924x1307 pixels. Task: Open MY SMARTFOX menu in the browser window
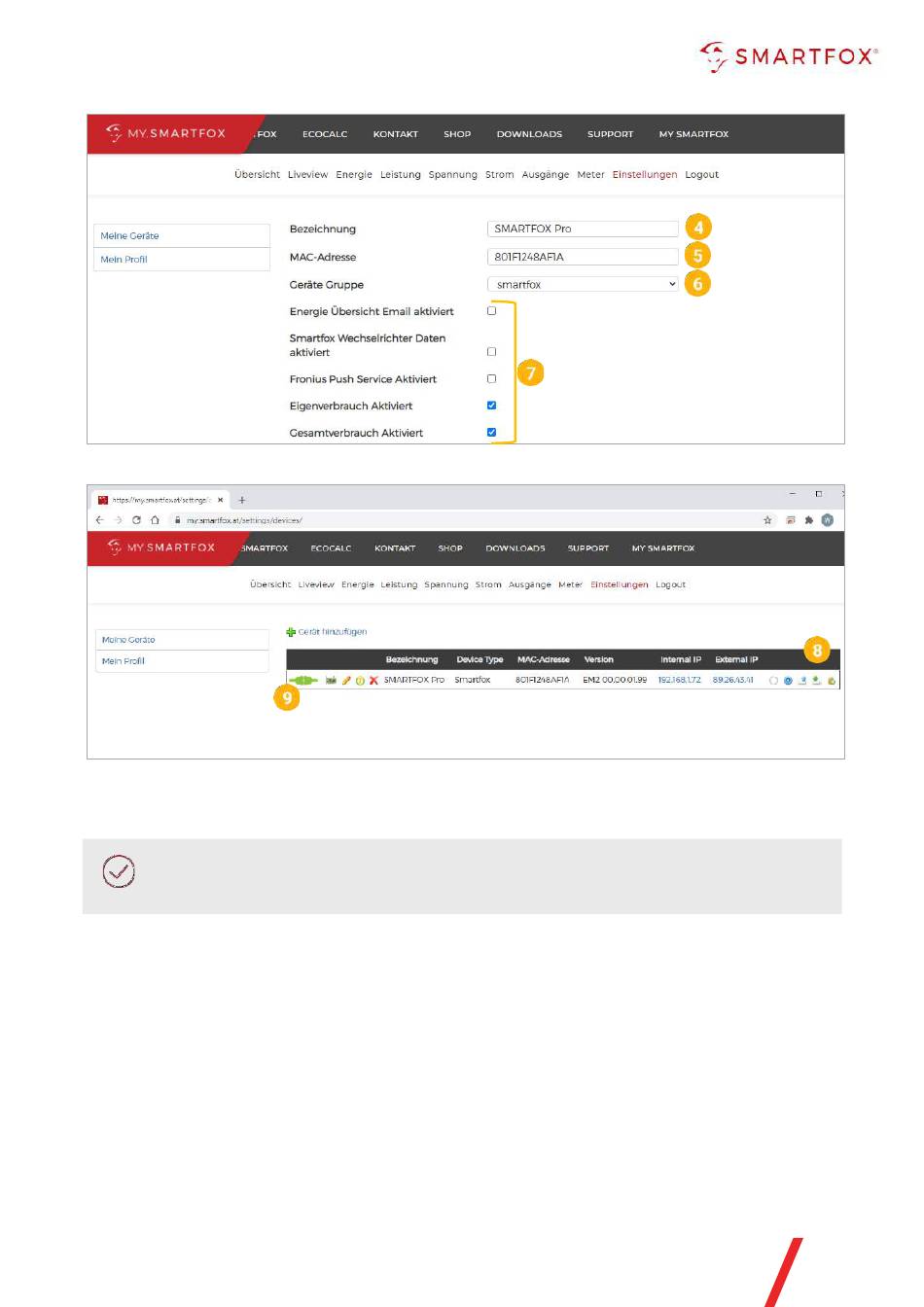tap(663, 548)
